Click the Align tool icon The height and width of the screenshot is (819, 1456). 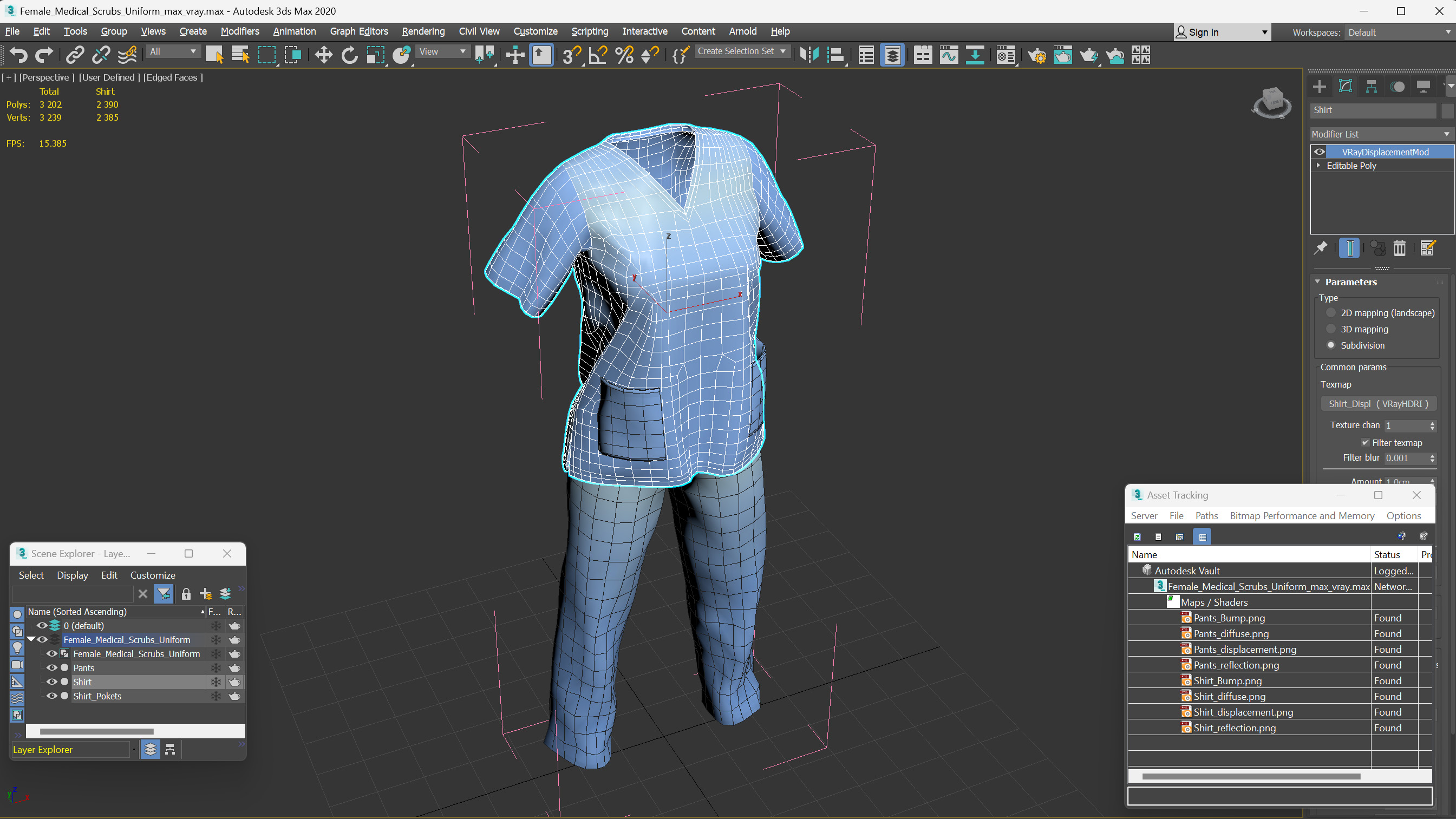pos(835,55)
